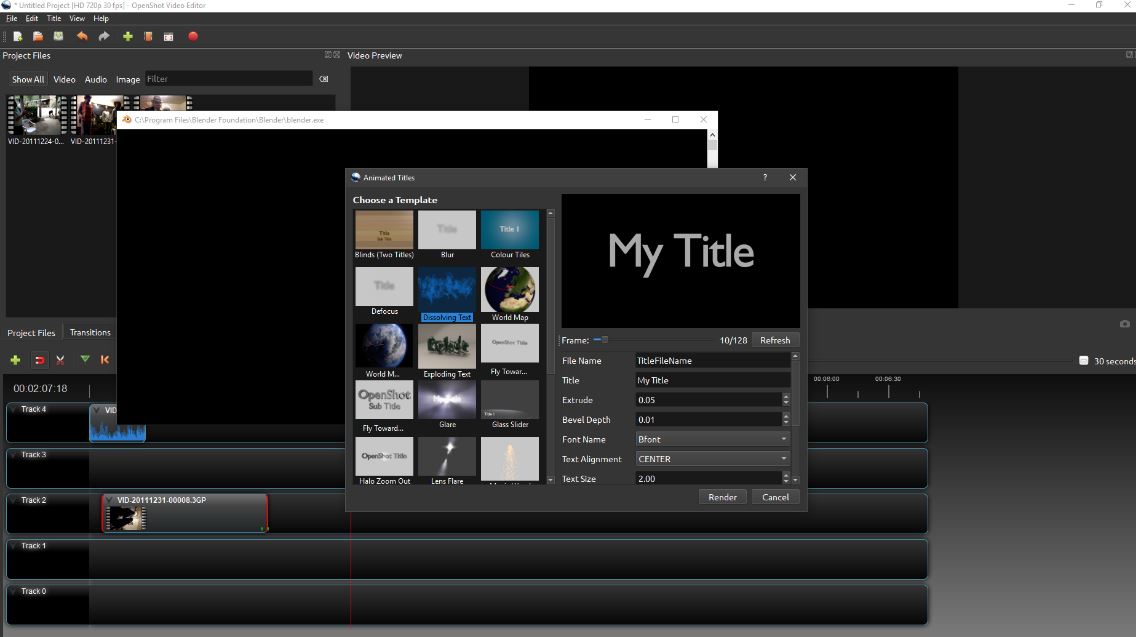This screenshot has width=1136, height=637.
Task: Click the New Project toolbar icon
Action: point(17,36)
